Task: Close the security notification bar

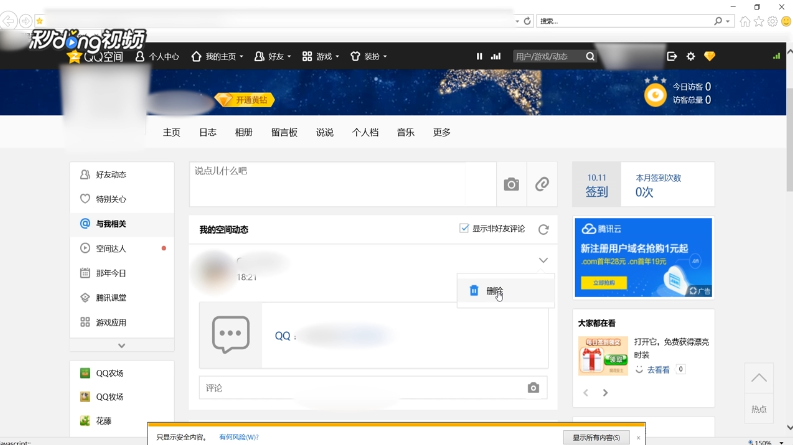Action: 638,438
